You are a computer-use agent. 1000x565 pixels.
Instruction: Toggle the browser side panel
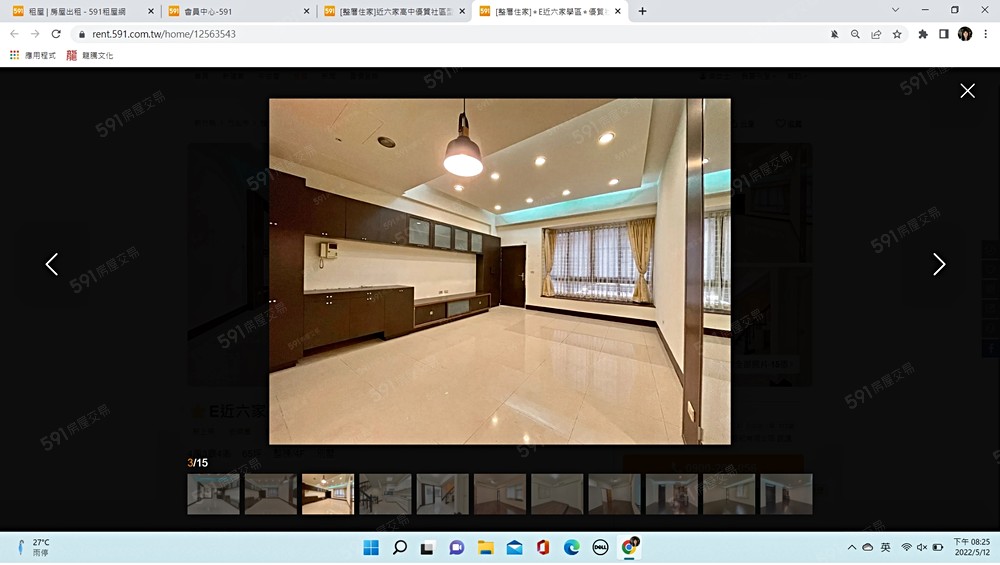pos(943,34)
